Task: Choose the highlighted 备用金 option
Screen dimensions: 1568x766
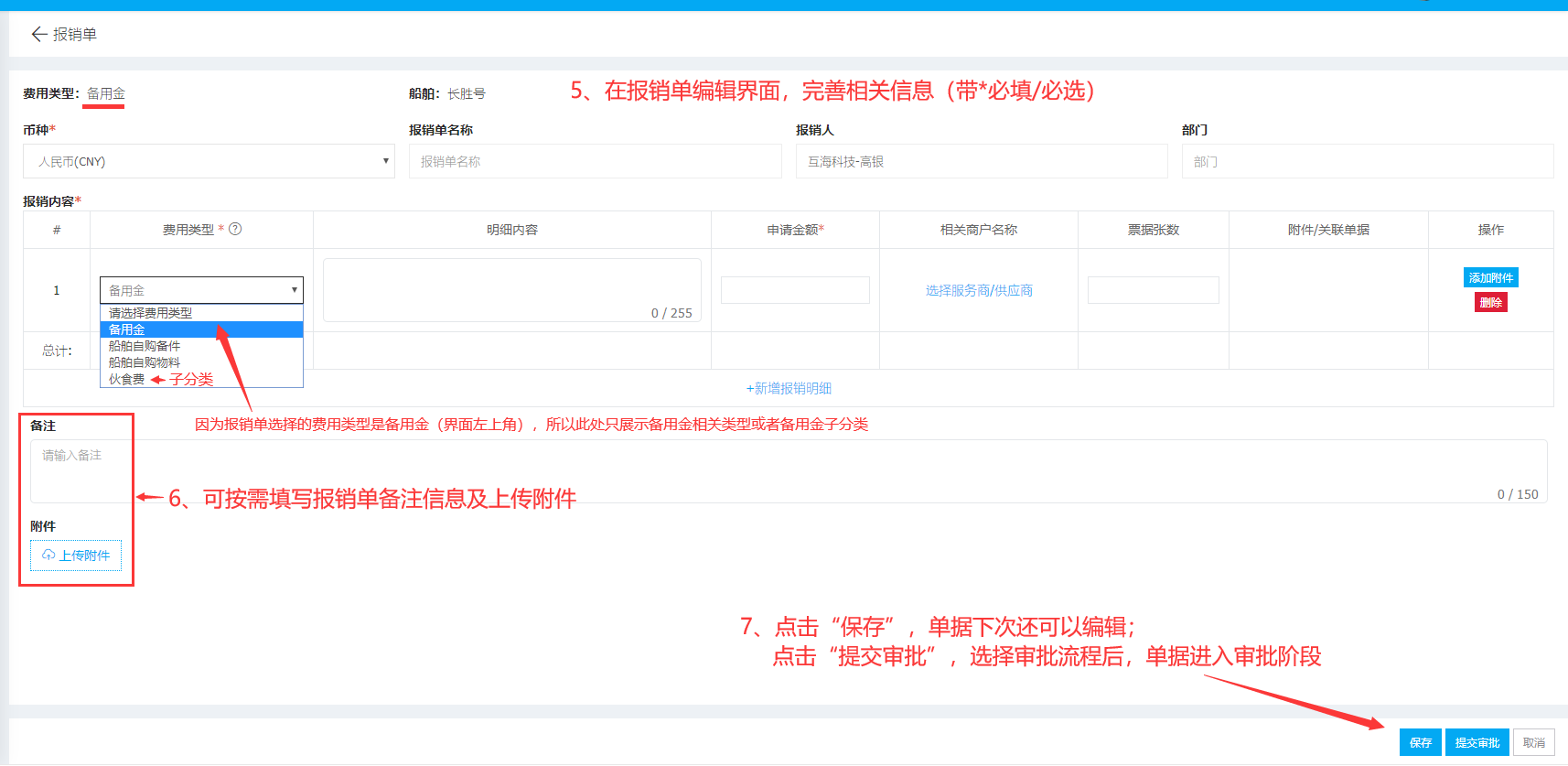Action: coord(201,329)
